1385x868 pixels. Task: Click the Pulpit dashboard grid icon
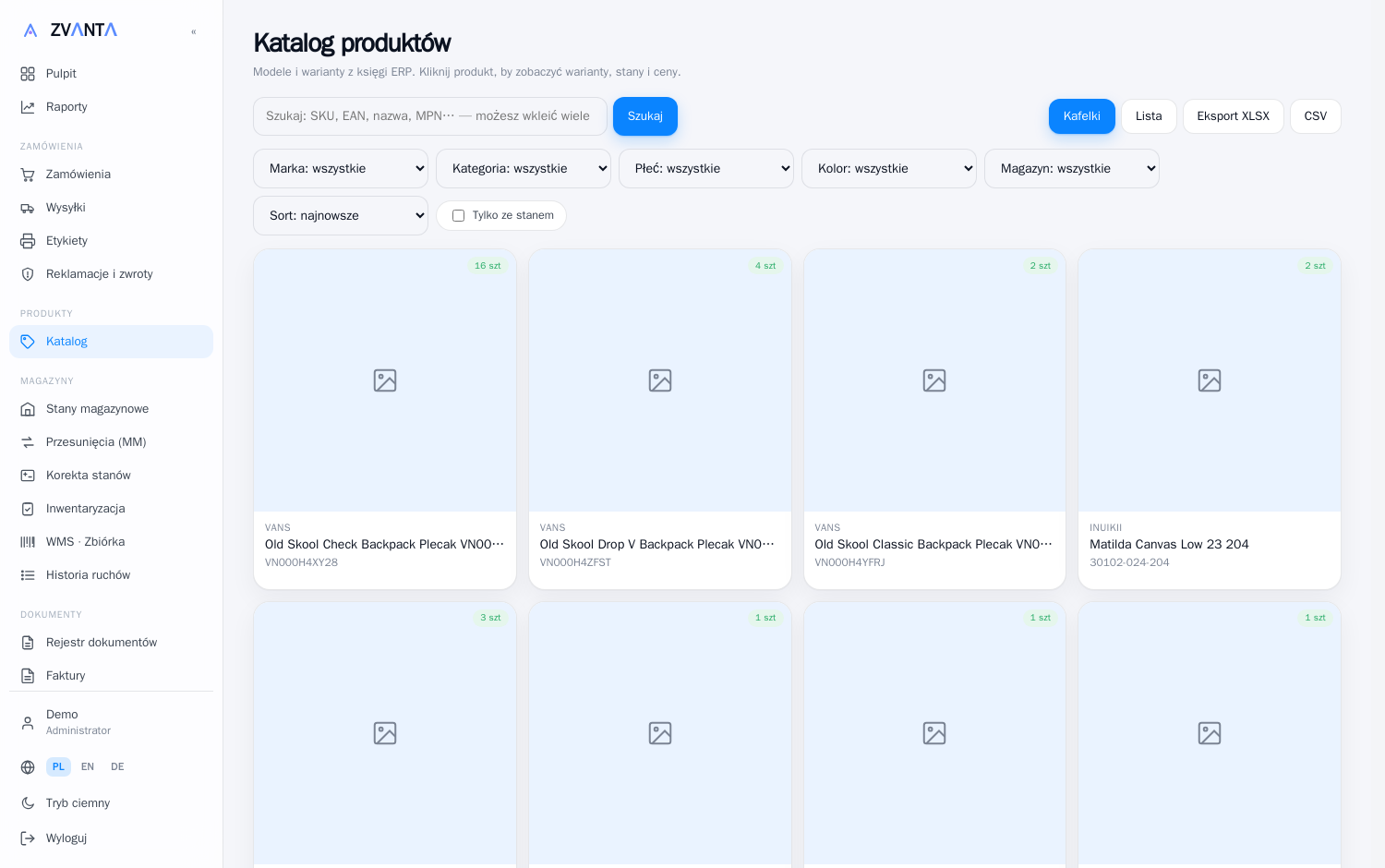point(28,74)
